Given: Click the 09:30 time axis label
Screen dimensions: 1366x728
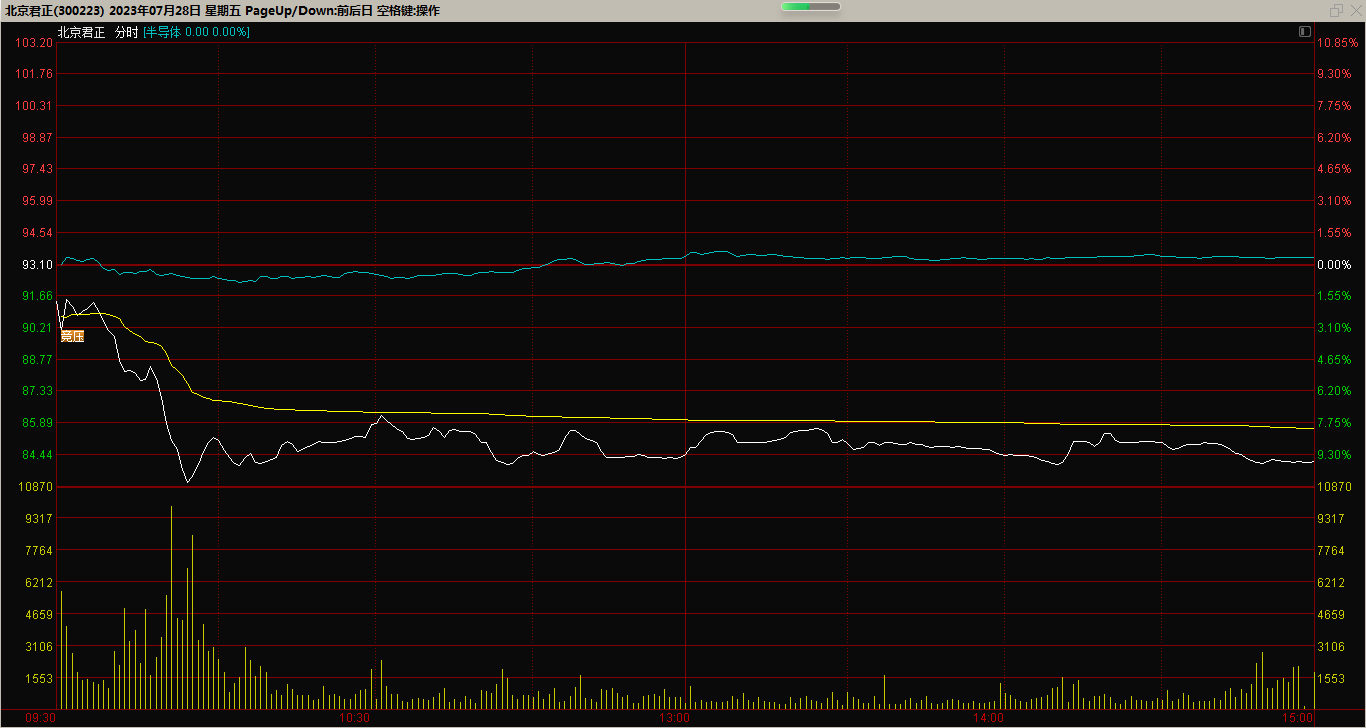Looking at the screenshot, I should point(40,718).
